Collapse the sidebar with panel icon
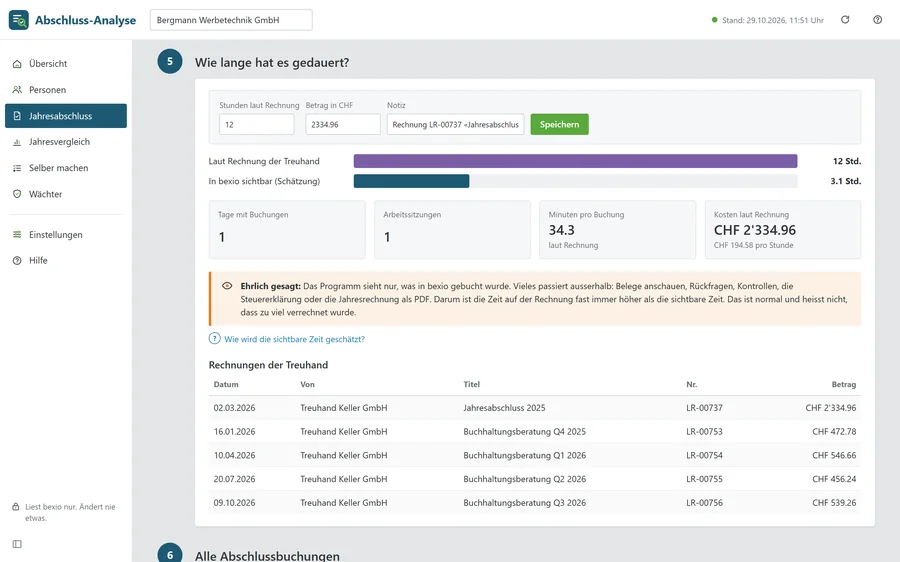Screen dimensions: 900x562 pos(17,544)
